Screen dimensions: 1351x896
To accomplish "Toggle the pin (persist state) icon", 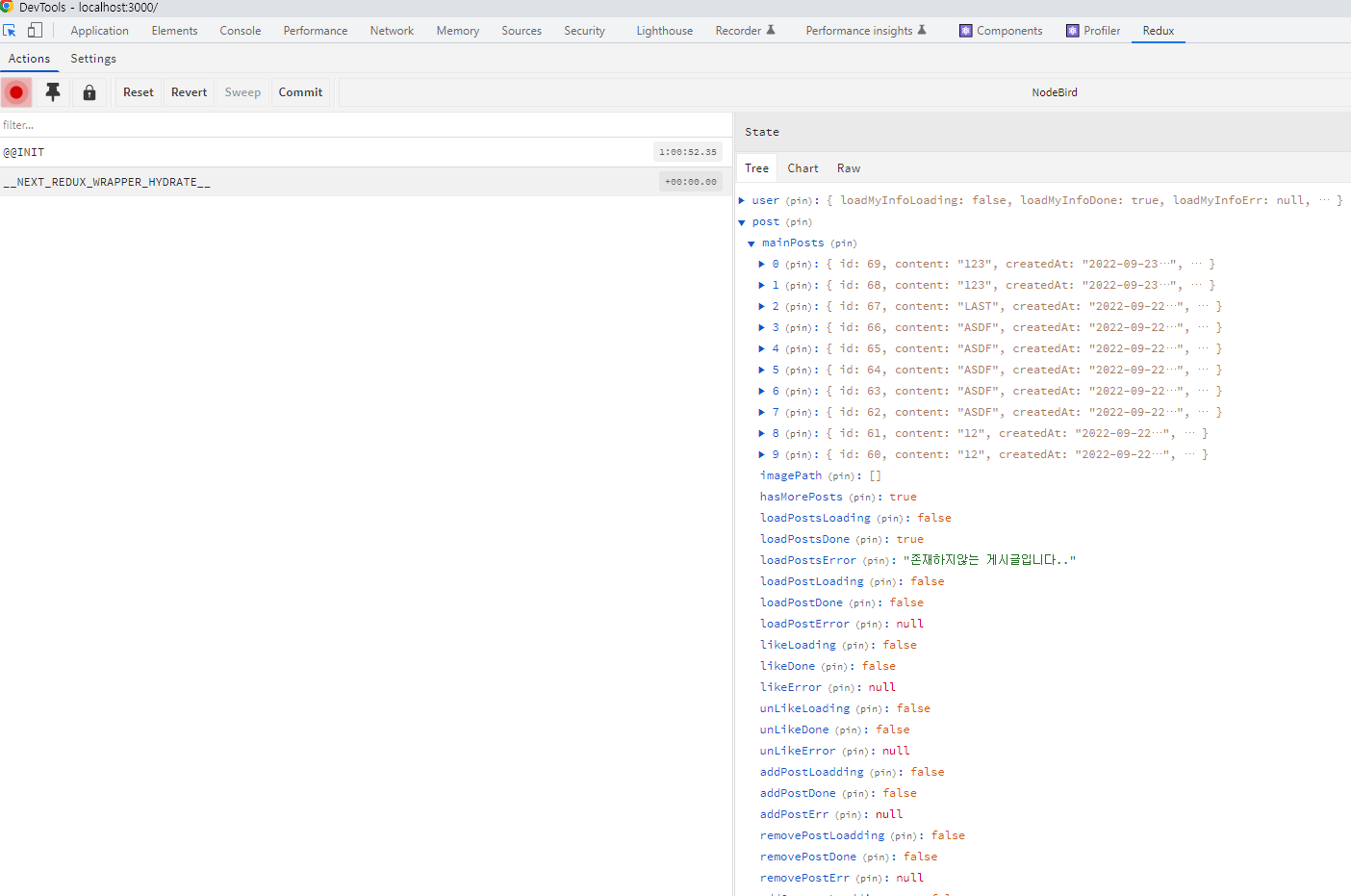I will (53, 92).
